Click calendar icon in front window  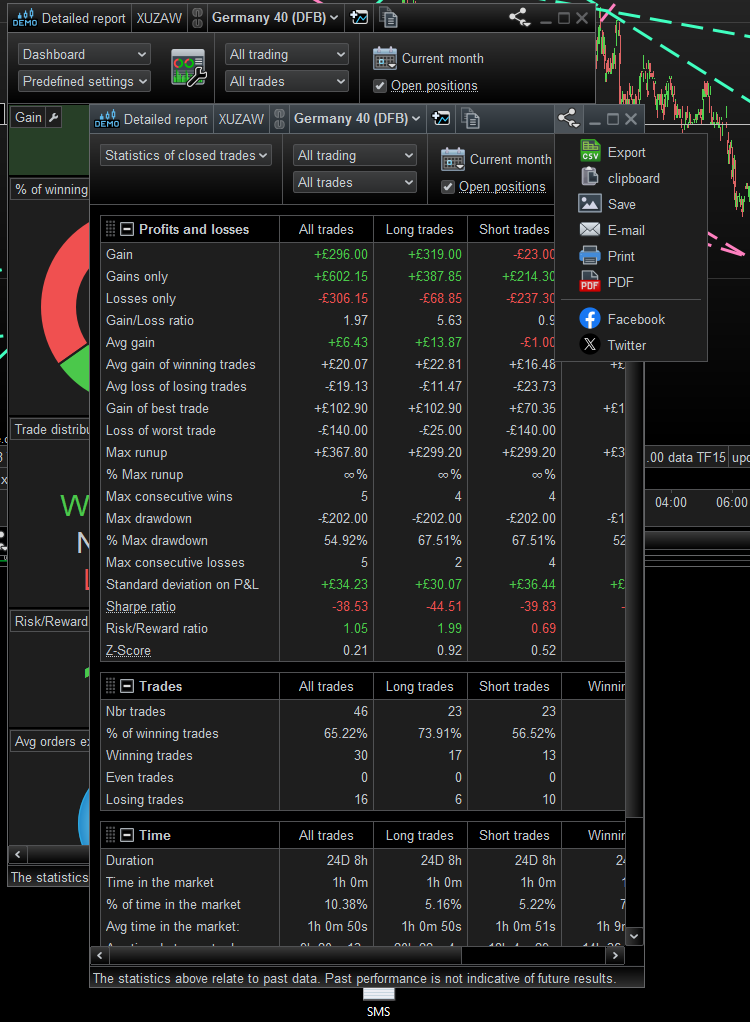(x=453, y=159)
